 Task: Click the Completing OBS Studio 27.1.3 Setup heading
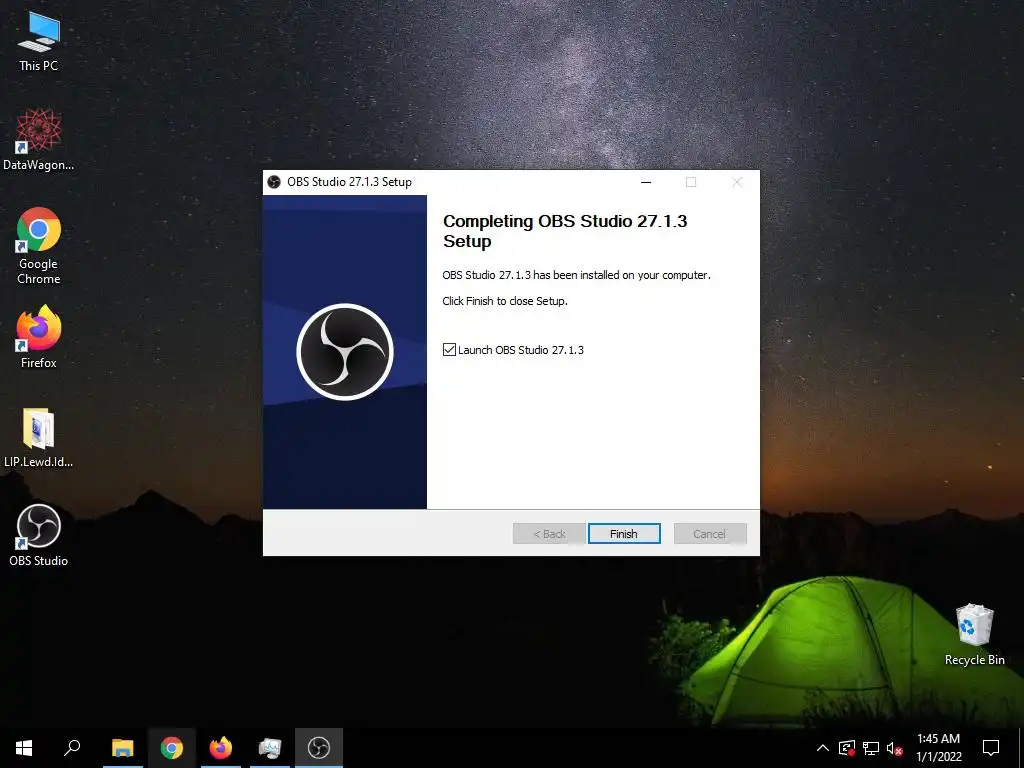pos(565,231)
